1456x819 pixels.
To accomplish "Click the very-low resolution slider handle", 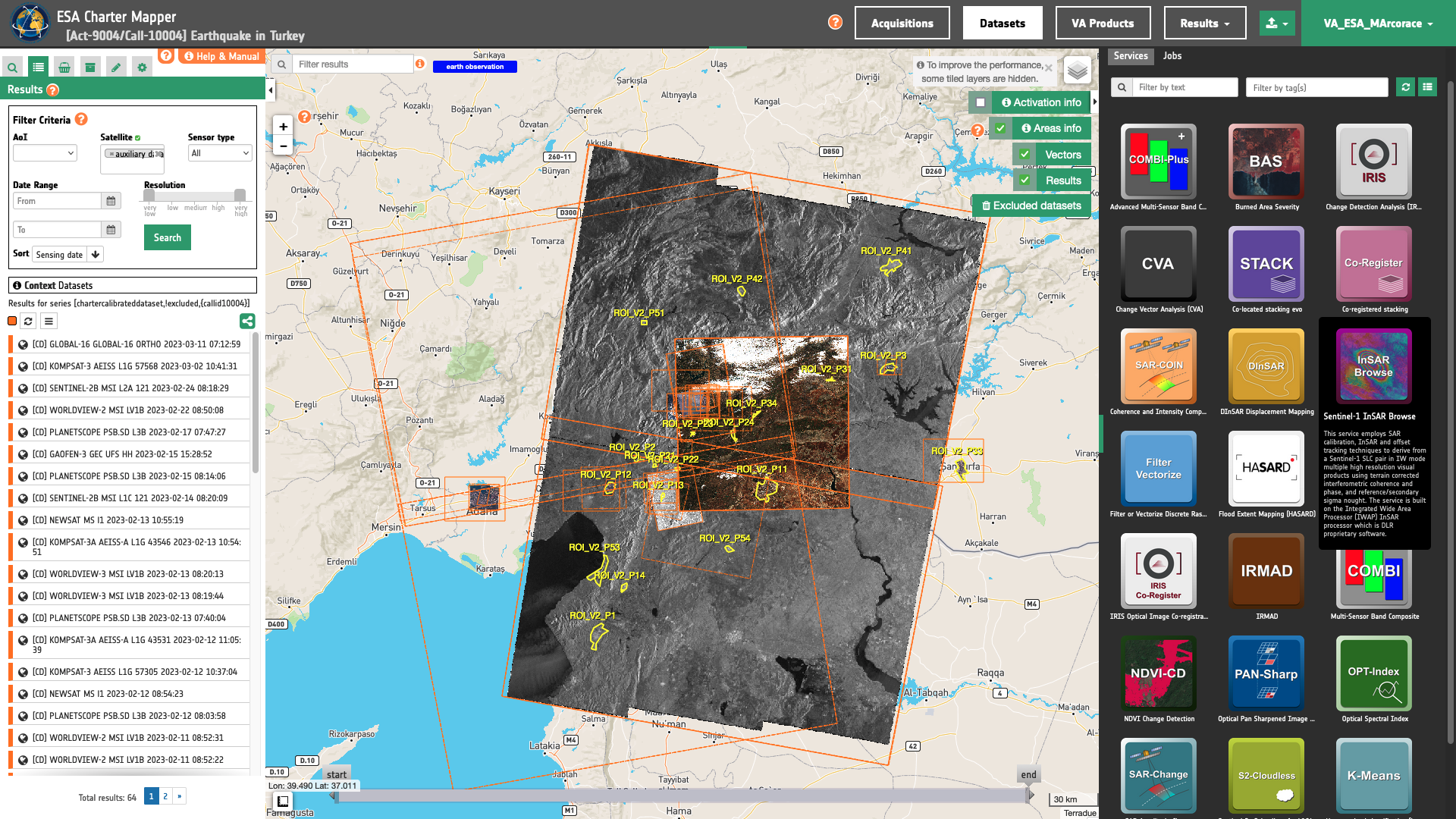I will pos(149,195).
